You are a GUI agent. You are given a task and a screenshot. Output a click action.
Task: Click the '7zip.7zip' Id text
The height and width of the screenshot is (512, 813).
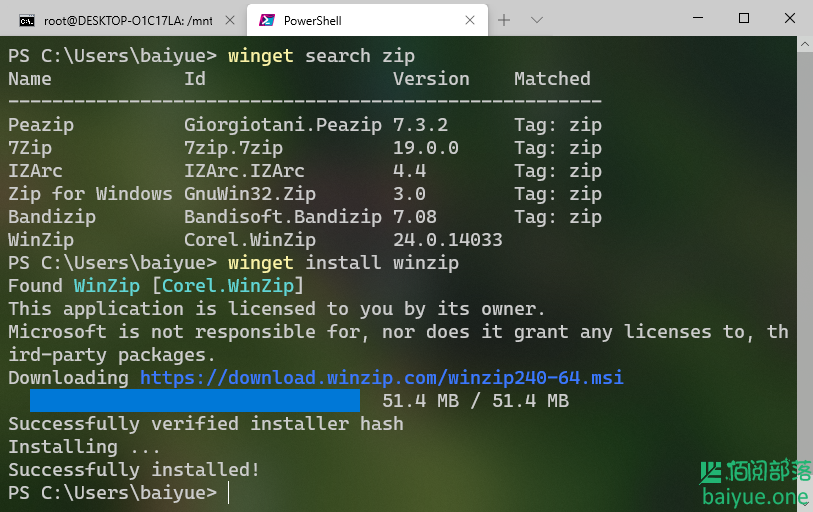pyautogui.click(x=233, y=148)
